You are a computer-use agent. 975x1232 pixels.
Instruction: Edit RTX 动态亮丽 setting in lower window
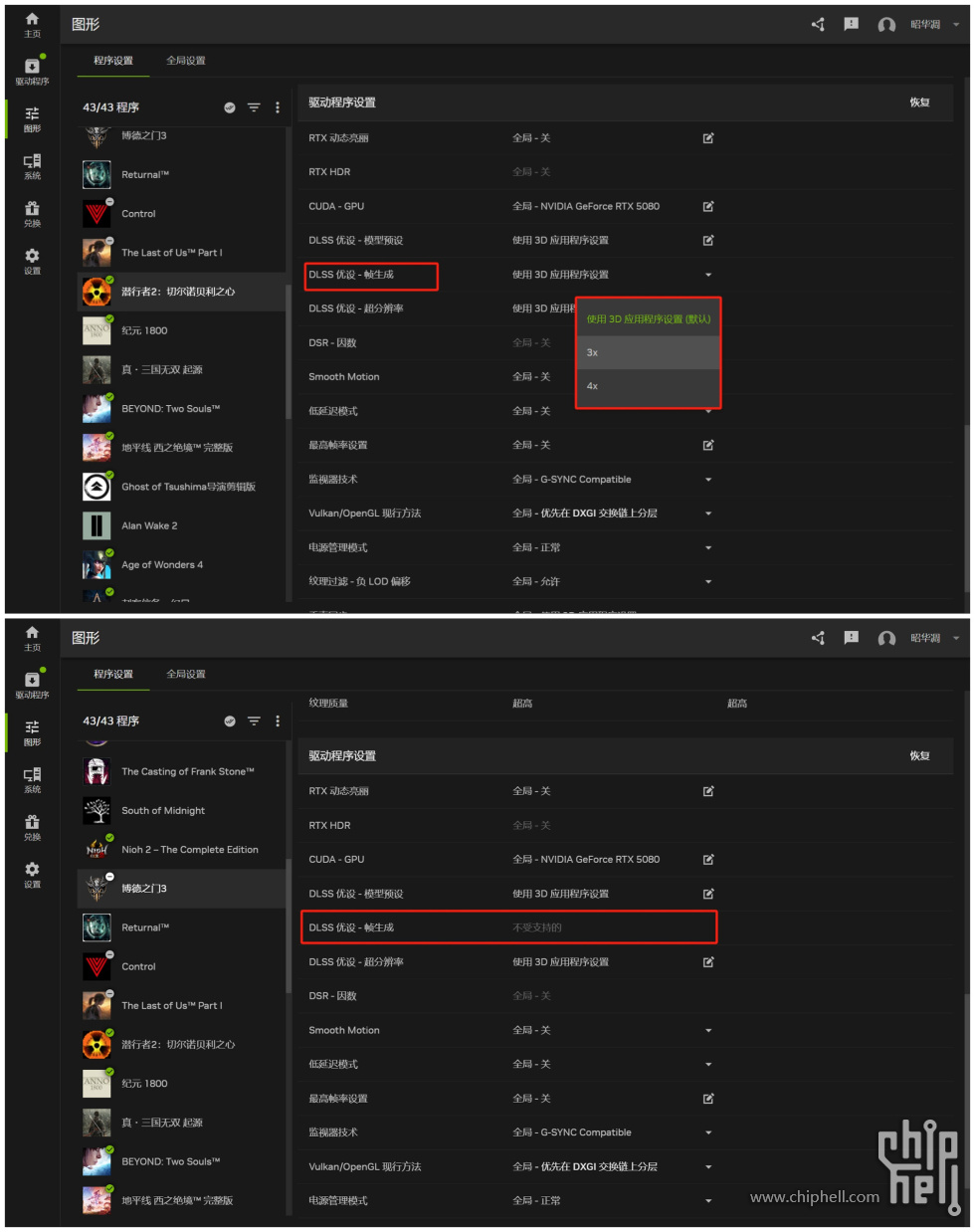click(708, 791)
